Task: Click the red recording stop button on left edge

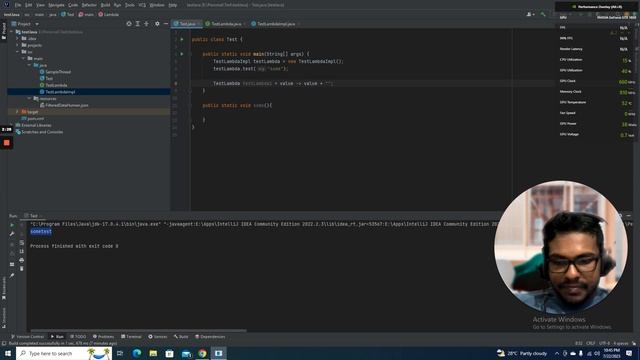Action: [x=7, y=143]
